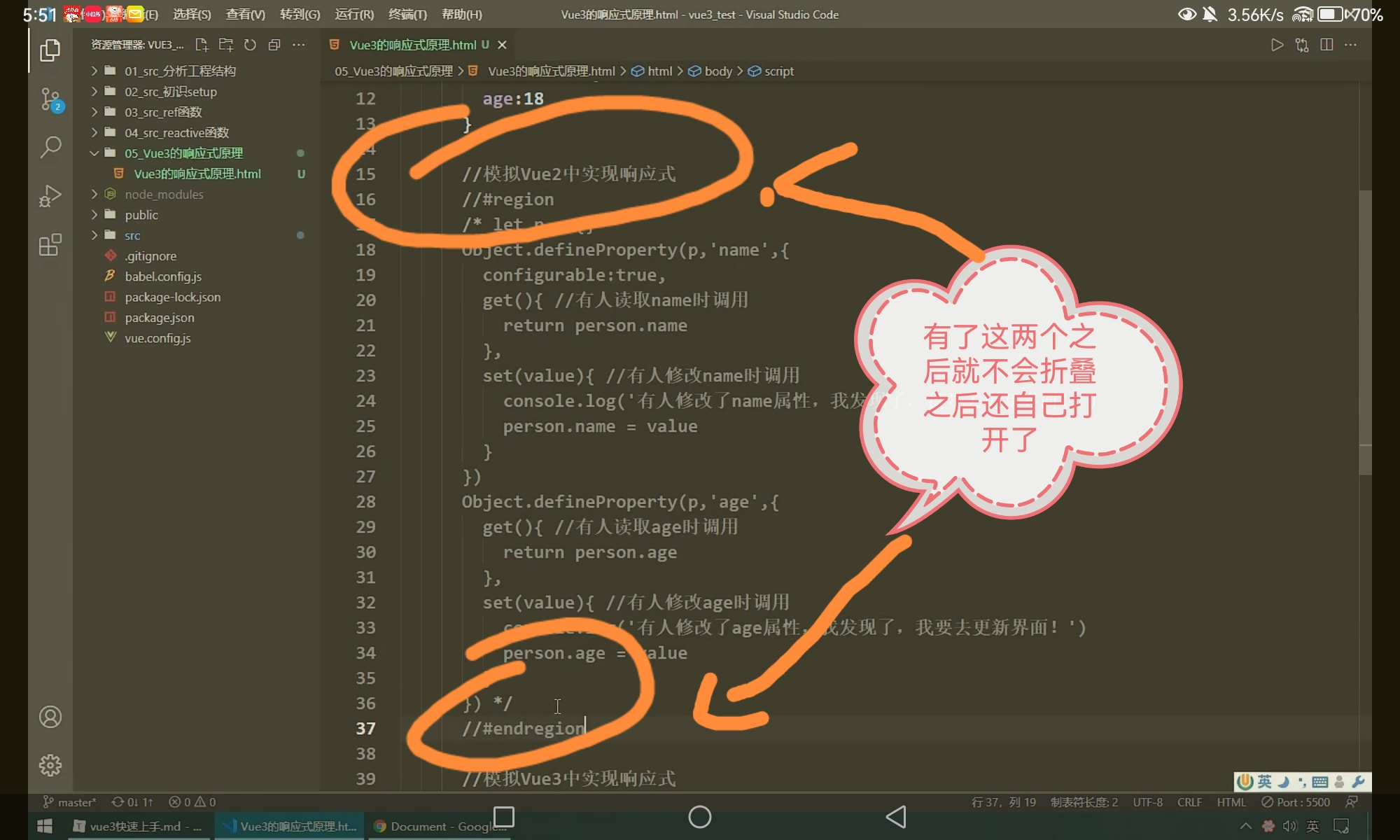Click the editor vertical scrollbar thumb
This screenshot has width=1400, height=840.
1365,332
